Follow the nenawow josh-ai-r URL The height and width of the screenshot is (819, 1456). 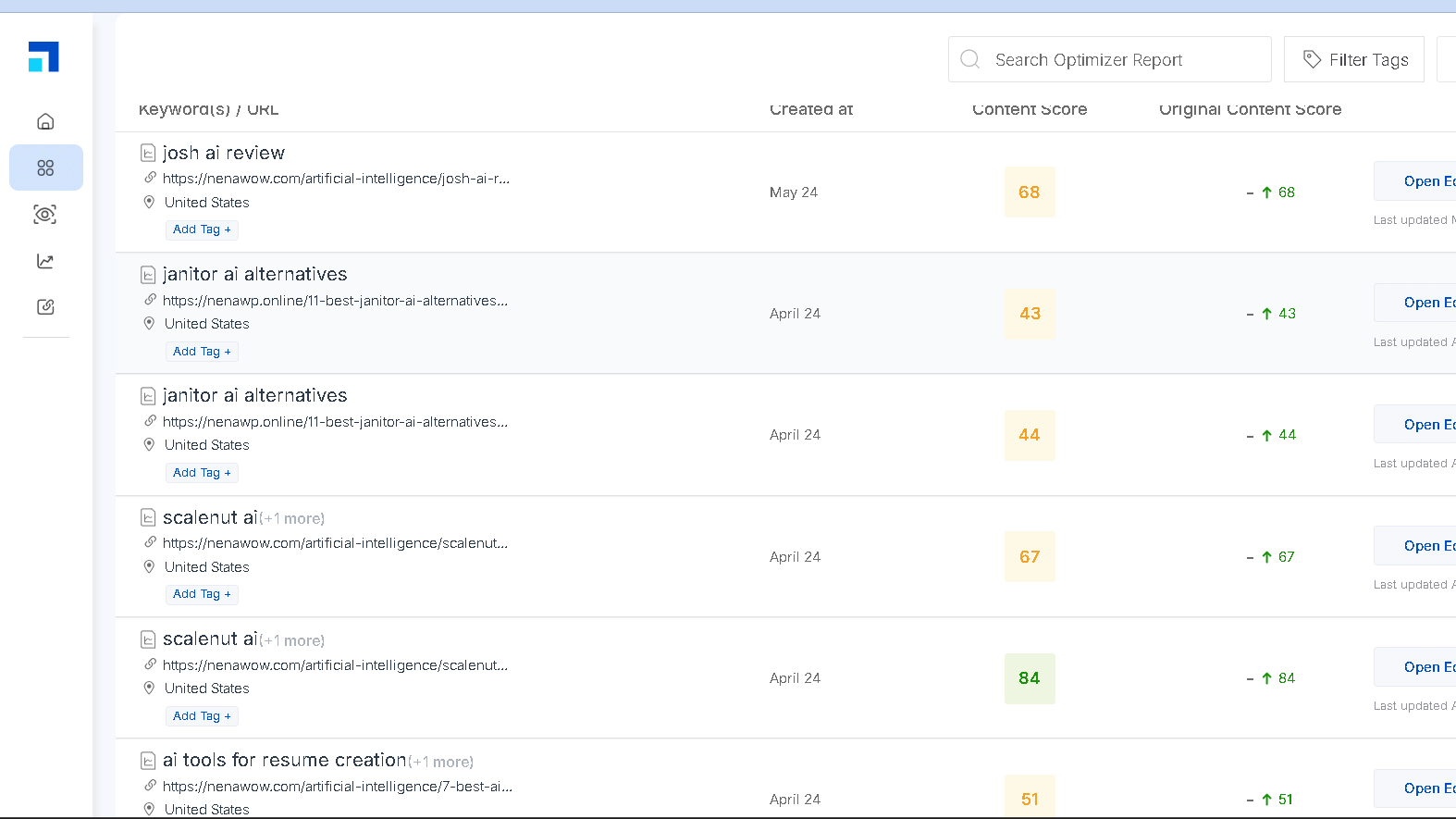point(336,179)
